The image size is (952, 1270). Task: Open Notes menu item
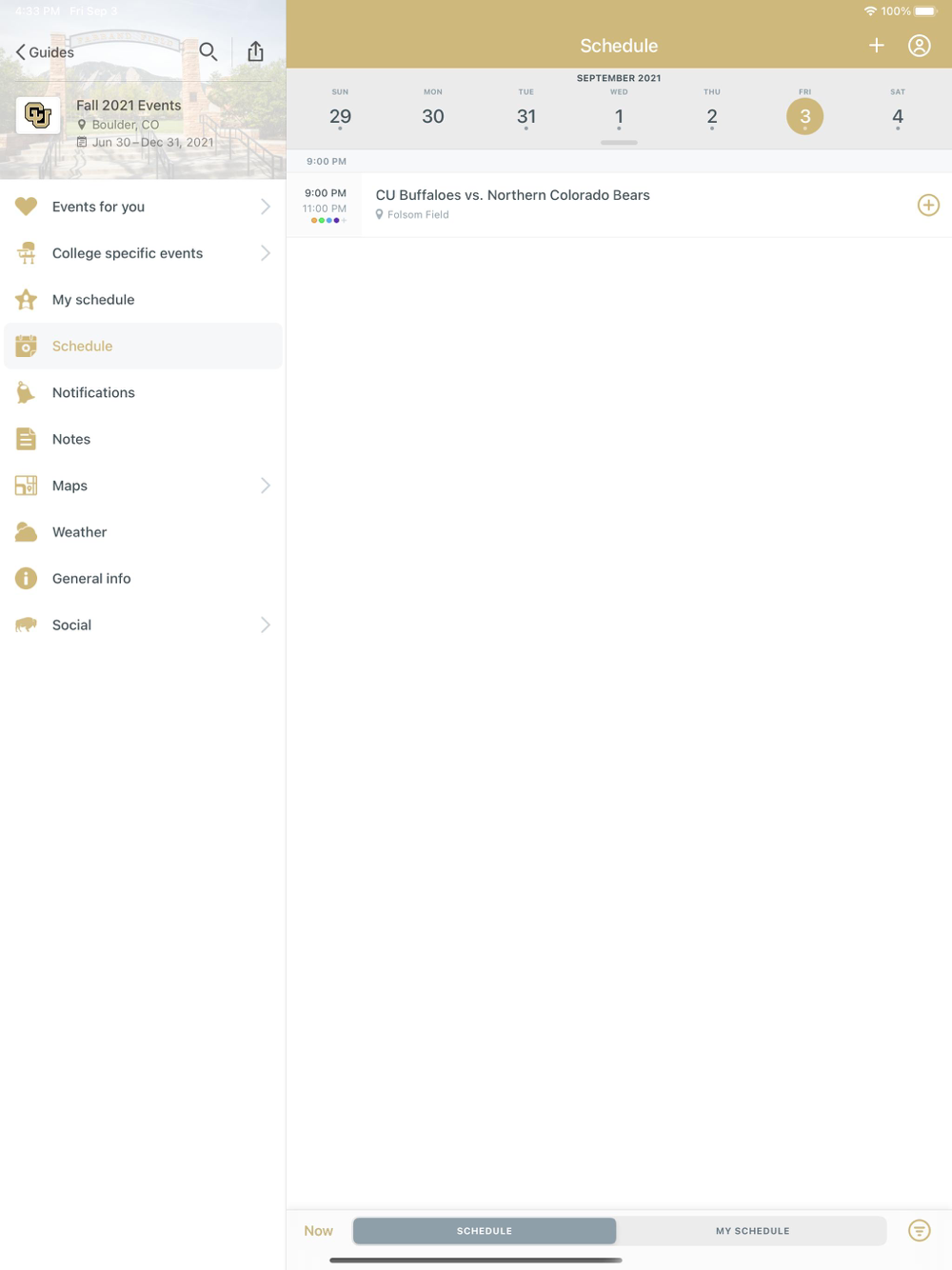pyautogui.click(x=143, y=439)
